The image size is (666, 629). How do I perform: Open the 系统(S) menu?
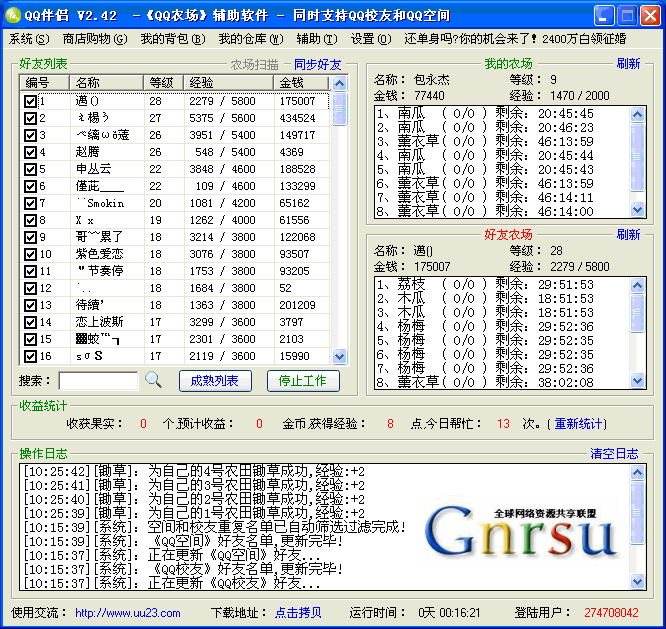(29, 39)
